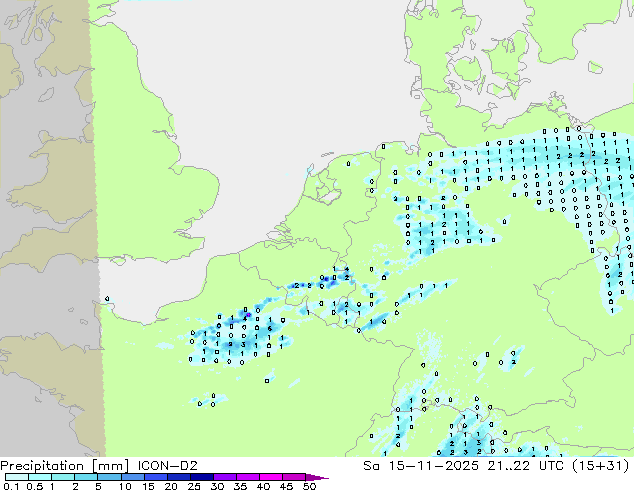Click the 1–2 mm legend color swatch
Viewport: 634px width, 490px height.
click(63, 477)
